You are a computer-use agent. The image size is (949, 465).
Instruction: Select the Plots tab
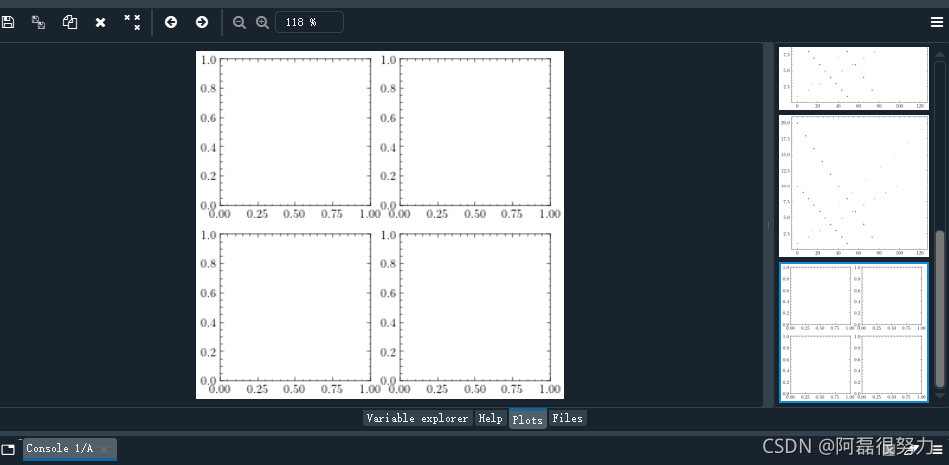527,419
